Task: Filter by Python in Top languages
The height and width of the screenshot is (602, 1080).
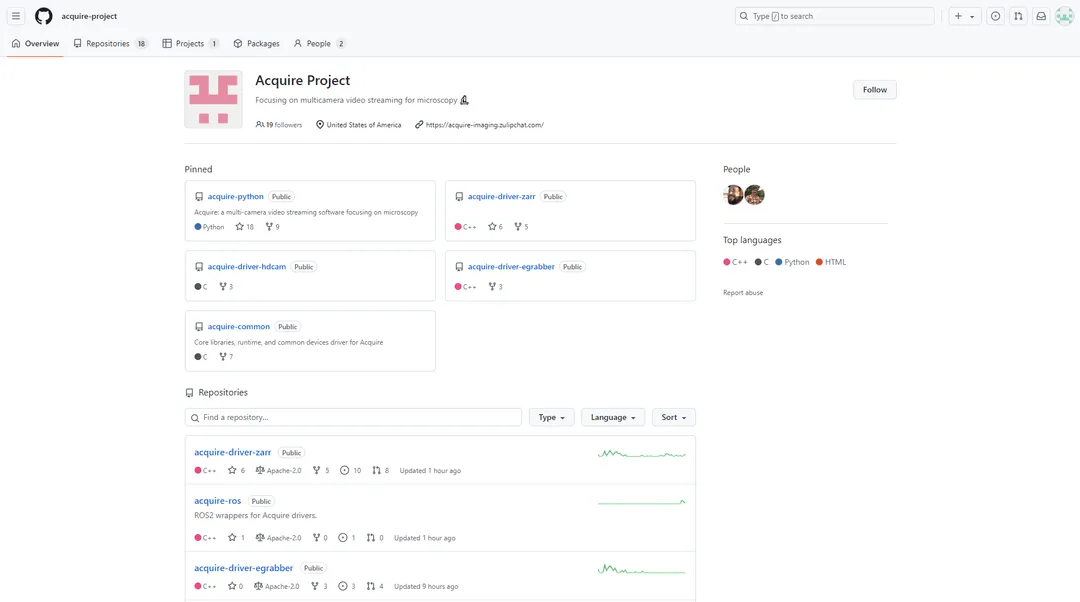Action: pos(792,262)
